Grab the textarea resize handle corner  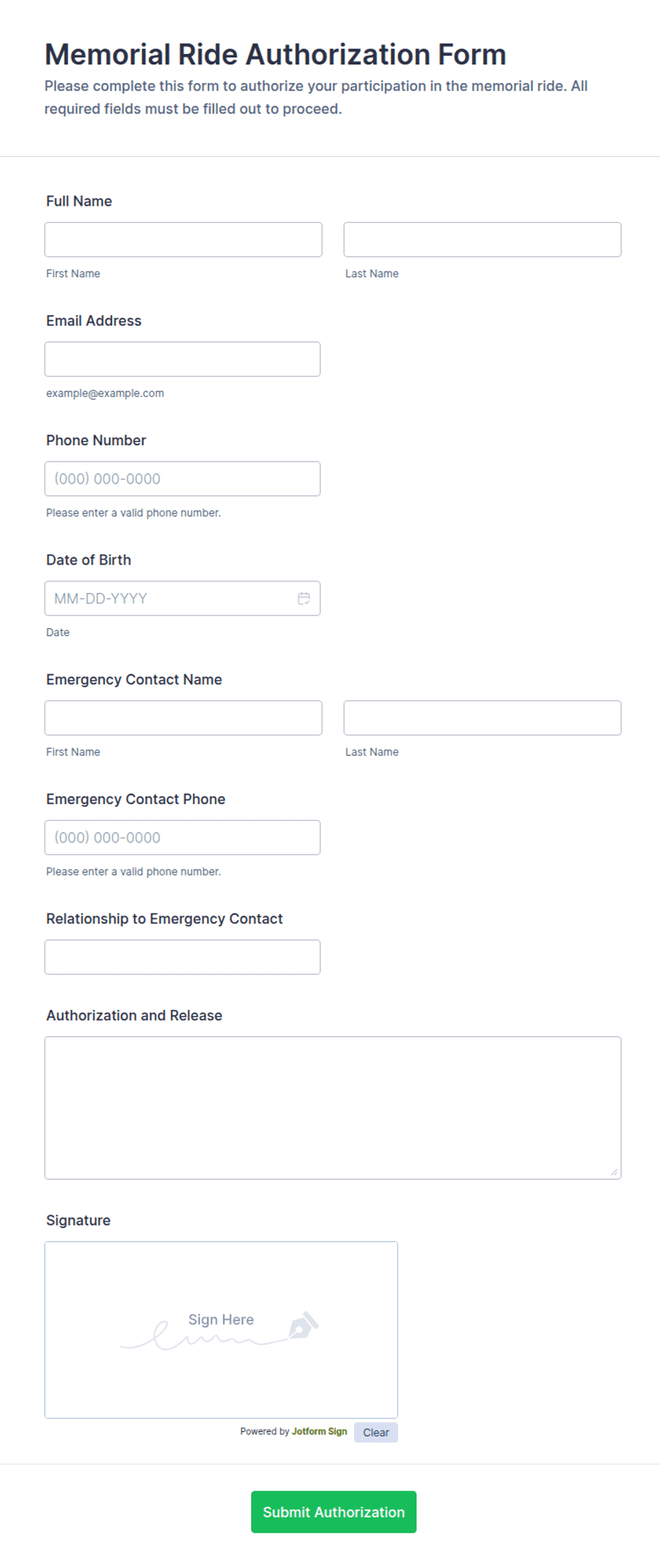(x=614, y=1172)
